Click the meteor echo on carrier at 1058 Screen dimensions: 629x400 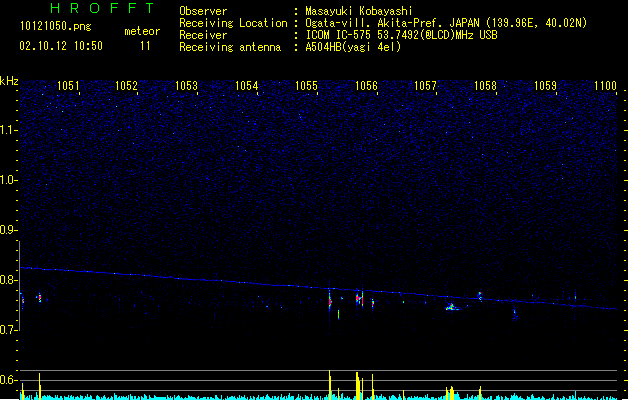tap(480, 296)
